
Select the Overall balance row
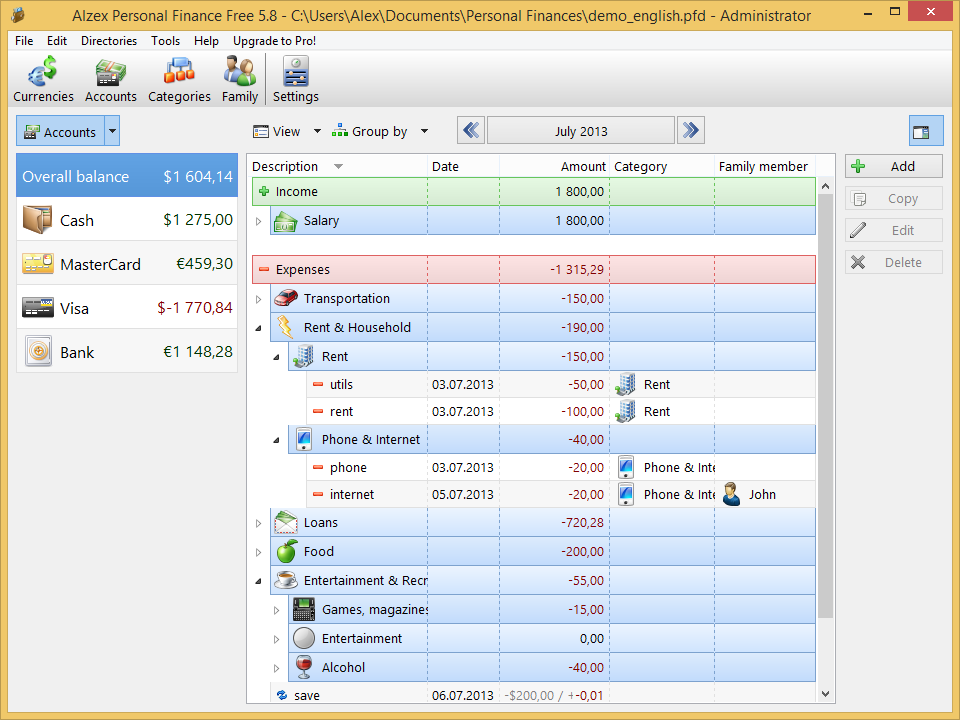pos(127,176)
